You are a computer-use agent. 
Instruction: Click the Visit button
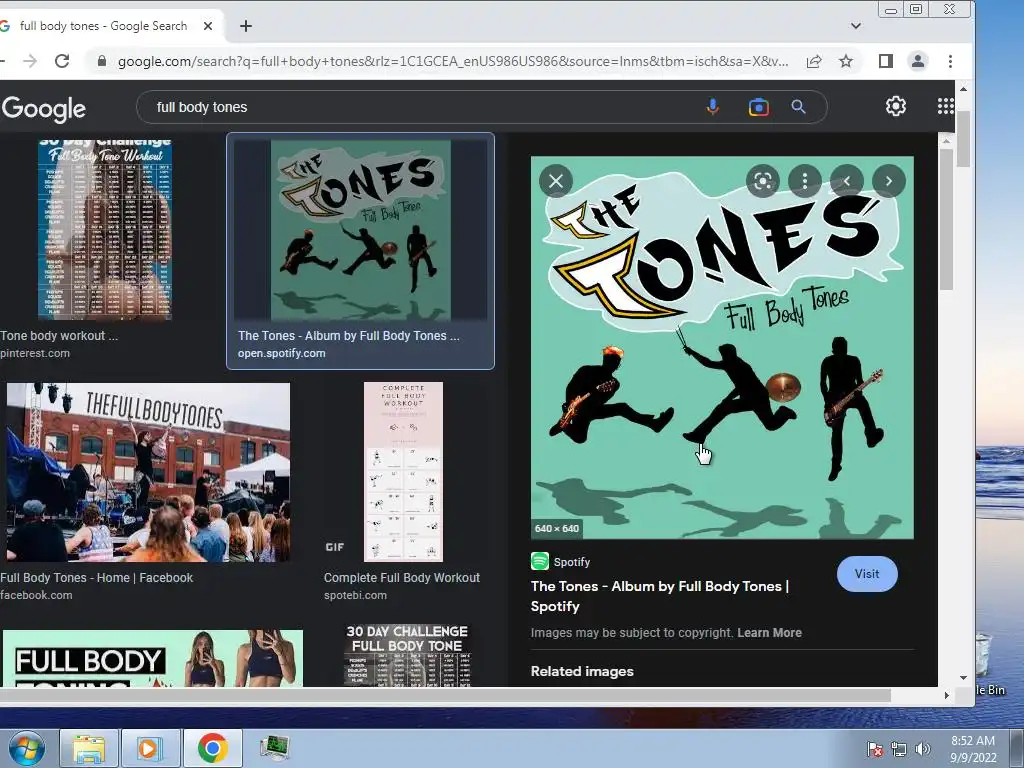click(867, 574)
